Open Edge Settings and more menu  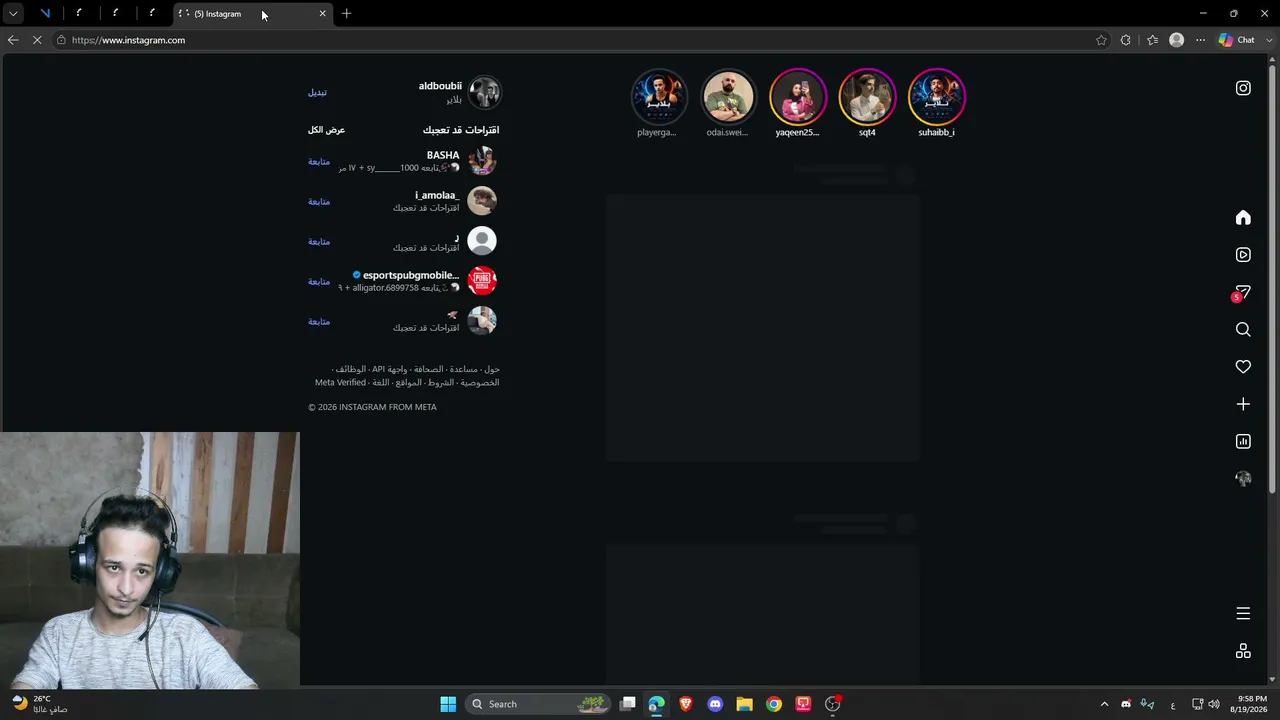point(1200,40)
